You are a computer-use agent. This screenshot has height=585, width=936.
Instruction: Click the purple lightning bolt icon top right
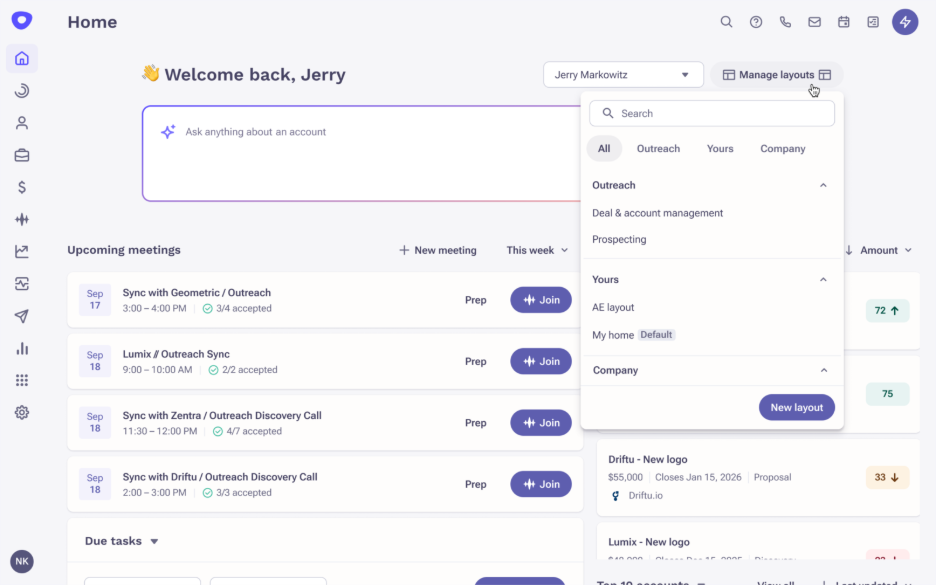pyautogui.click(x=905, y=21)
